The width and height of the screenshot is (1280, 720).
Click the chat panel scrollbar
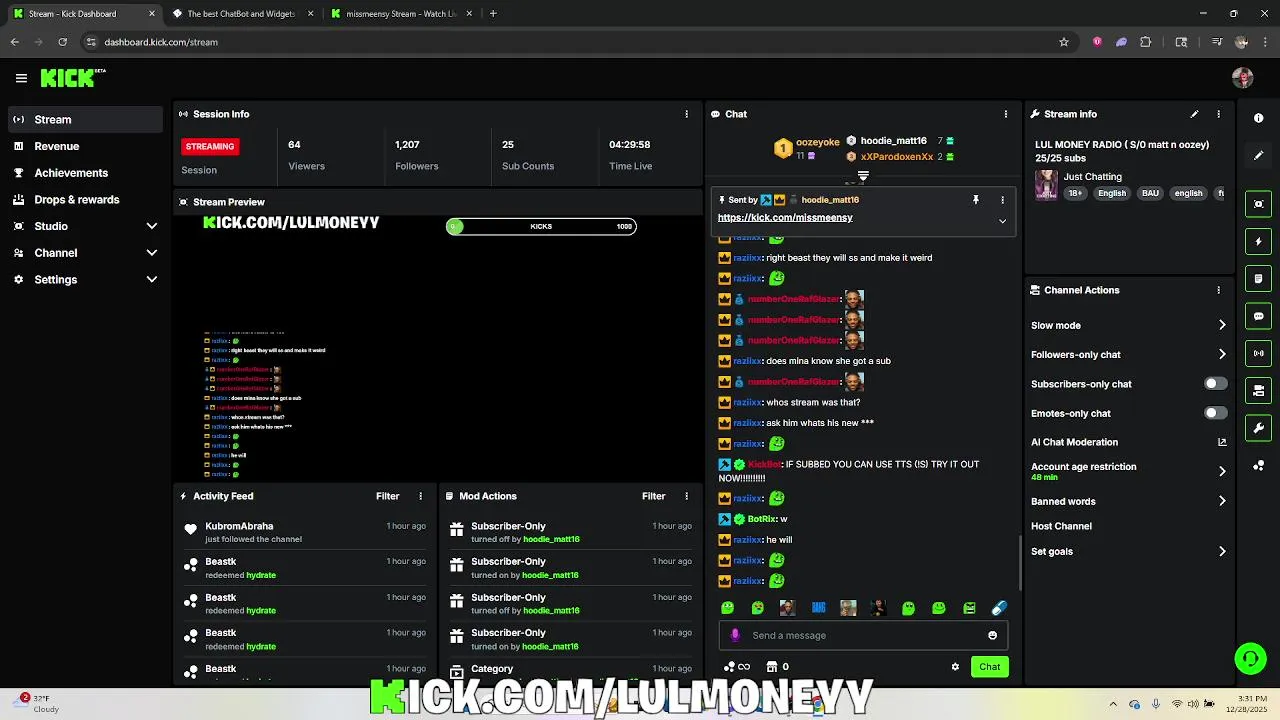tap(1020, 563)
